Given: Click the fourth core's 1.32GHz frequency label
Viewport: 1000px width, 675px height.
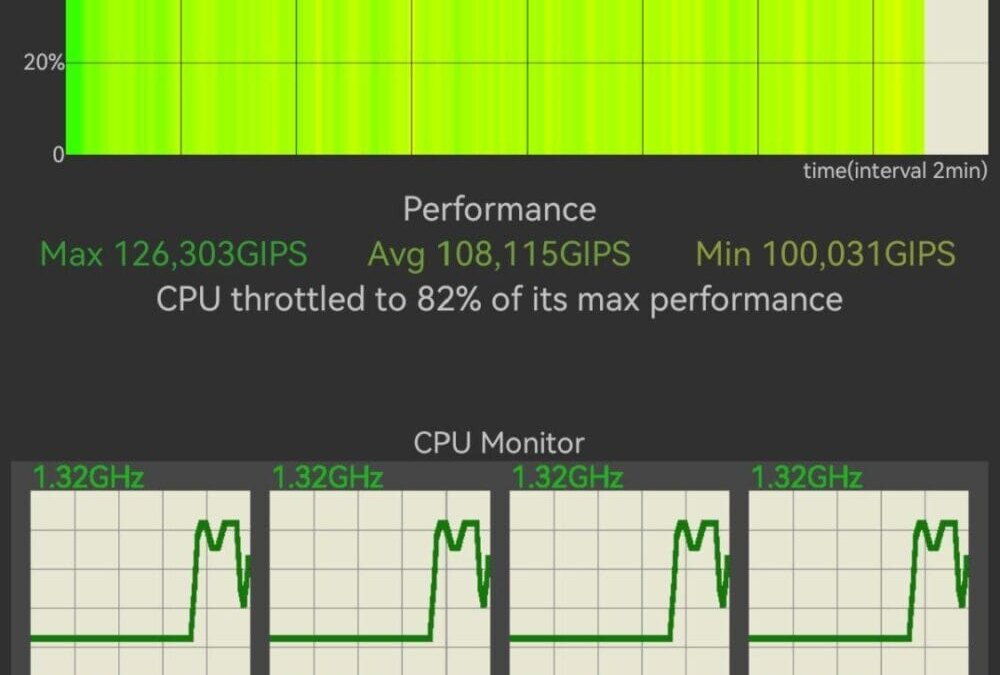Looking at the screenshot, I should [806, 477].
